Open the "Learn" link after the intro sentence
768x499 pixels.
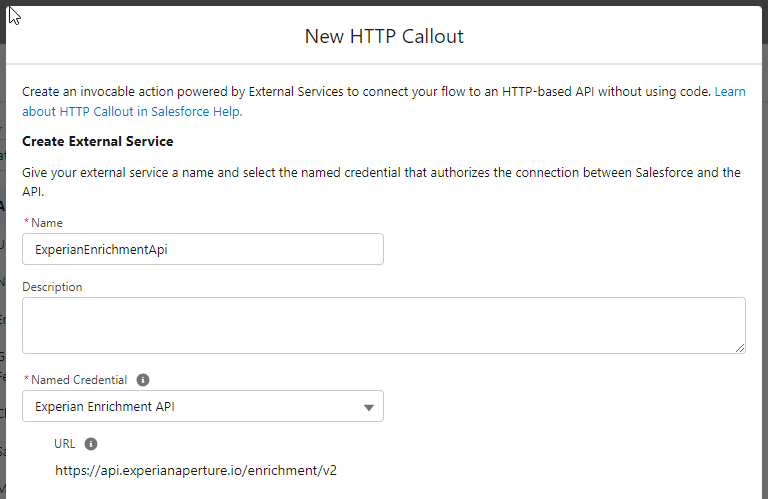[x=730, y=92]
